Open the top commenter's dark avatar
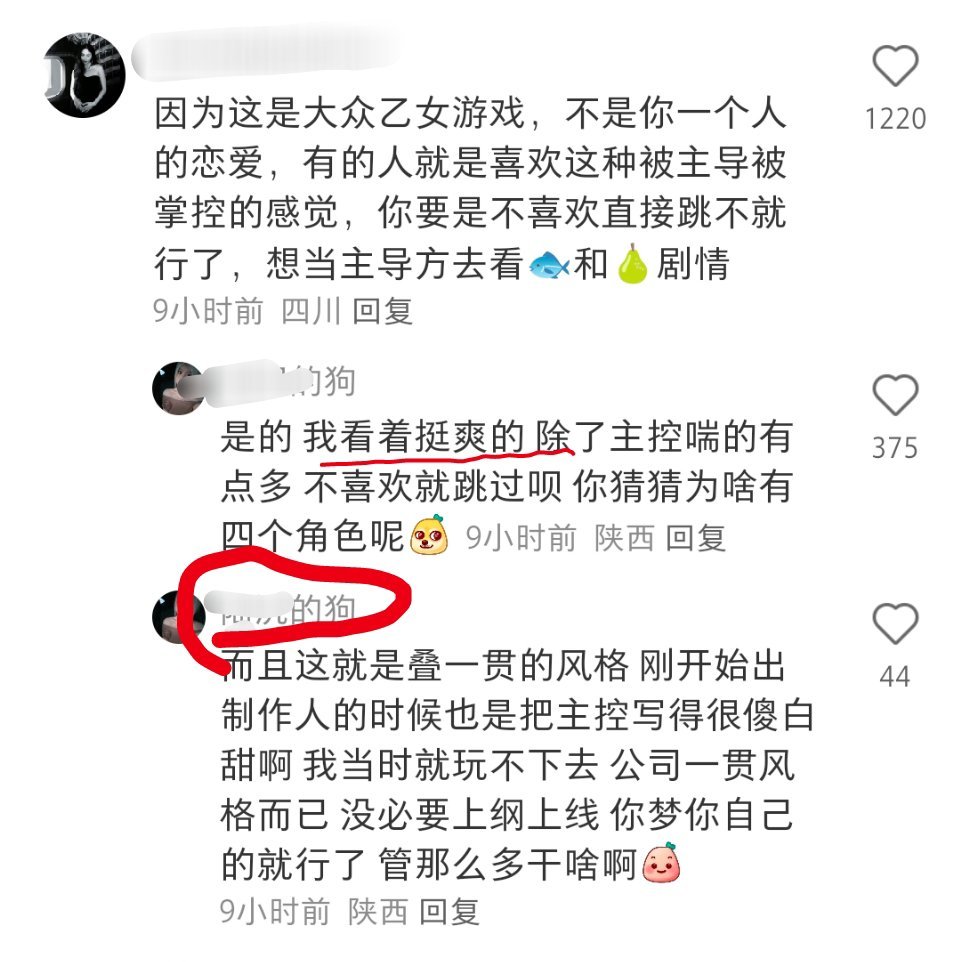This screenshot has width=960, height=962. [x=84, y=75]
